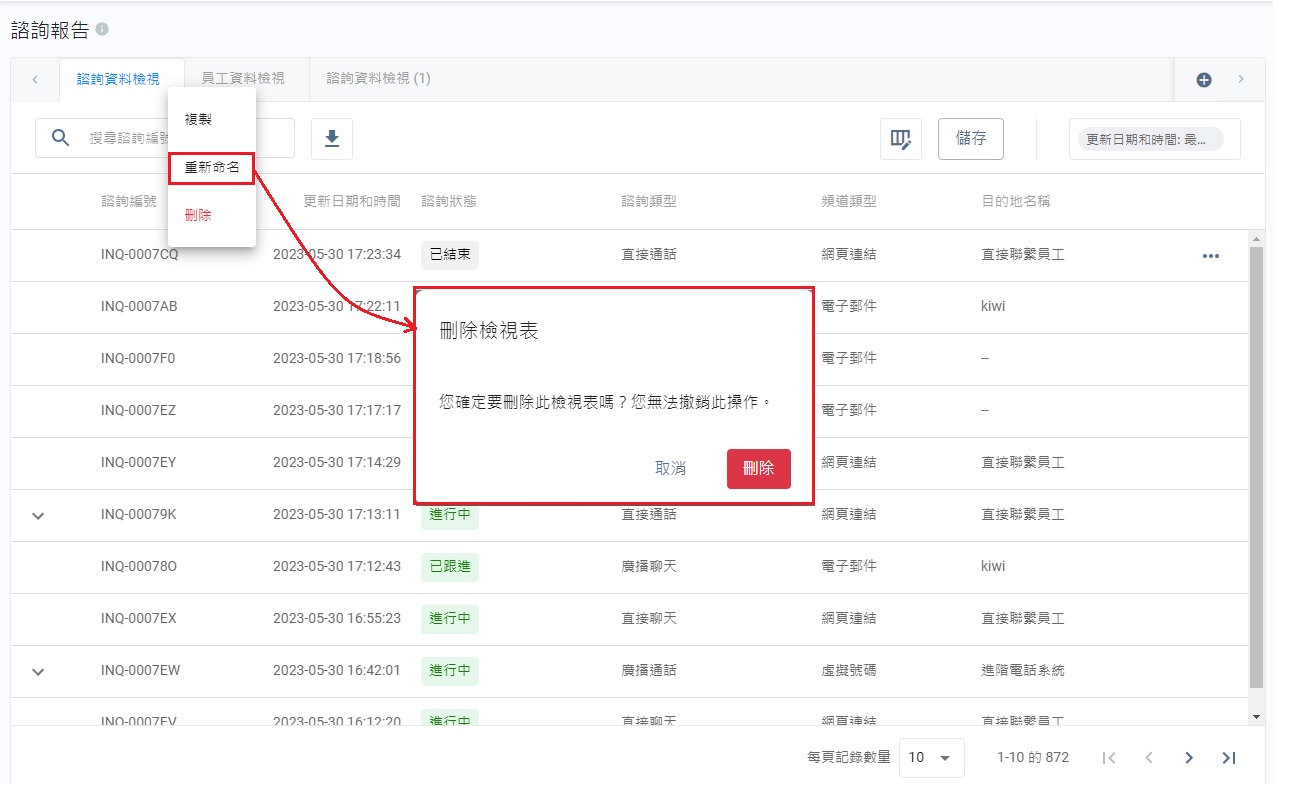Click the scrollbar down arrow
Viewport: 1300px width, 796px height.
[1257, 717]
